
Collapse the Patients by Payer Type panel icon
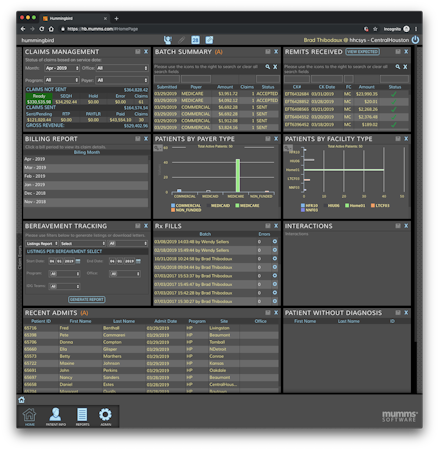(x=268, y=139)
